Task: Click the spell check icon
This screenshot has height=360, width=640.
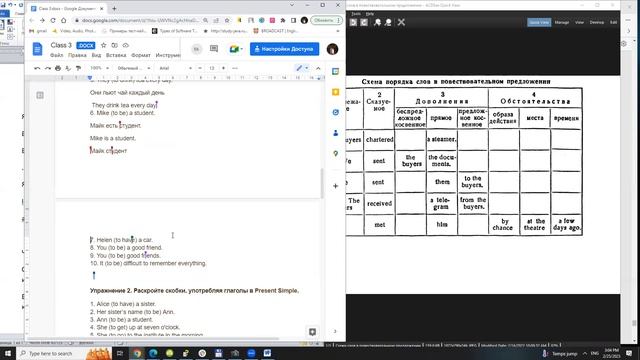Action: pos(68,68)
